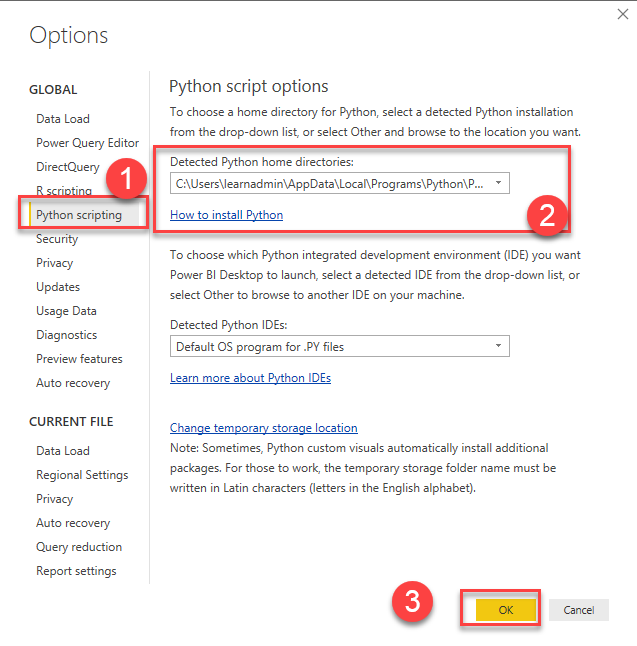Dismiss dialog with Cancel button
The image size is (637, 646).
[578, 610]
